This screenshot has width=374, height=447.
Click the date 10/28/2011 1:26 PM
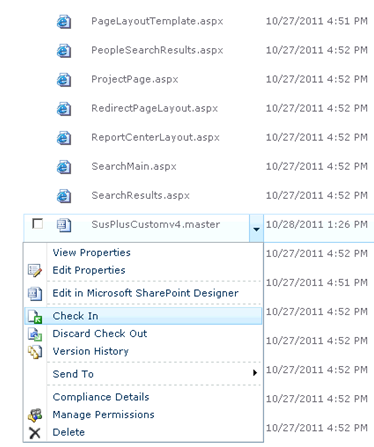pyautogui.click(x=317, y=224)
